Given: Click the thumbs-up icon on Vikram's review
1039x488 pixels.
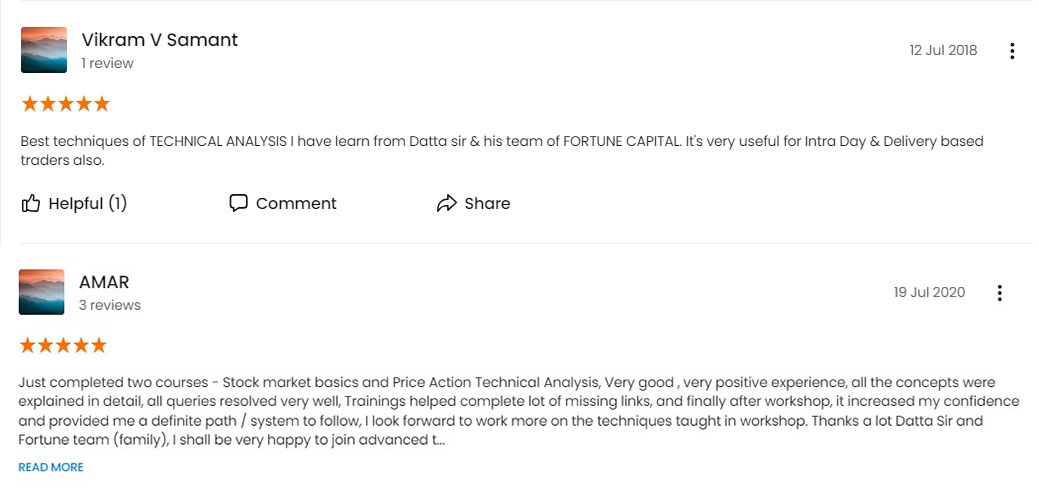Looking at the screenshot, I should coord(31,203).
